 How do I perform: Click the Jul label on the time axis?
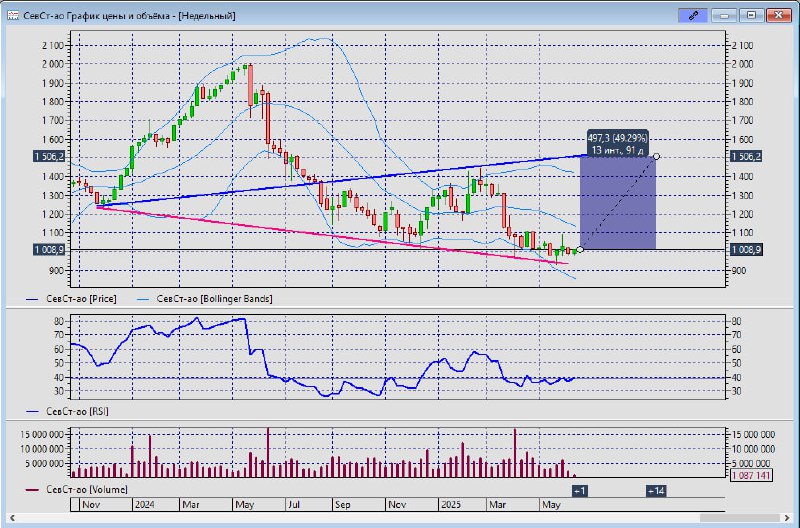click(294, 505)
